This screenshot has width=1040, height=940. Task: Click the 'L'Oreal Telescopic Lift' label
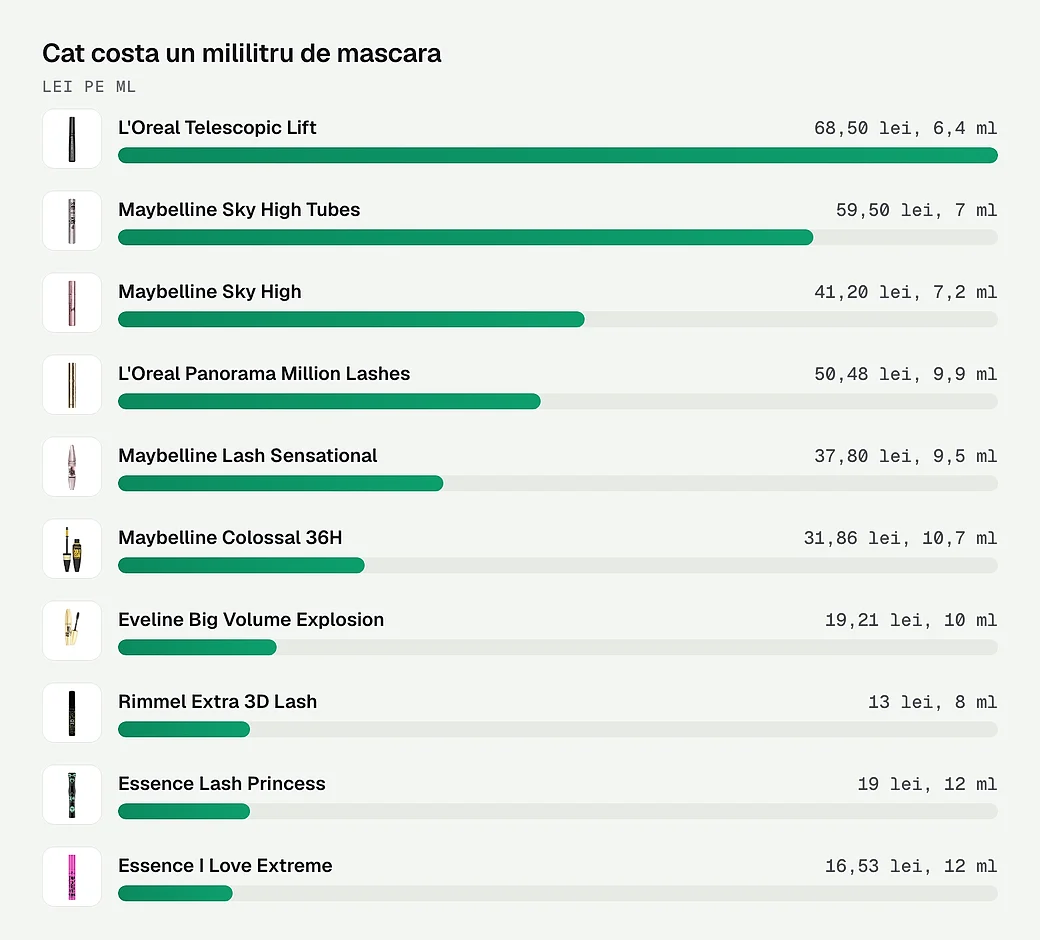pyautogui.click(x=217, y=127)
